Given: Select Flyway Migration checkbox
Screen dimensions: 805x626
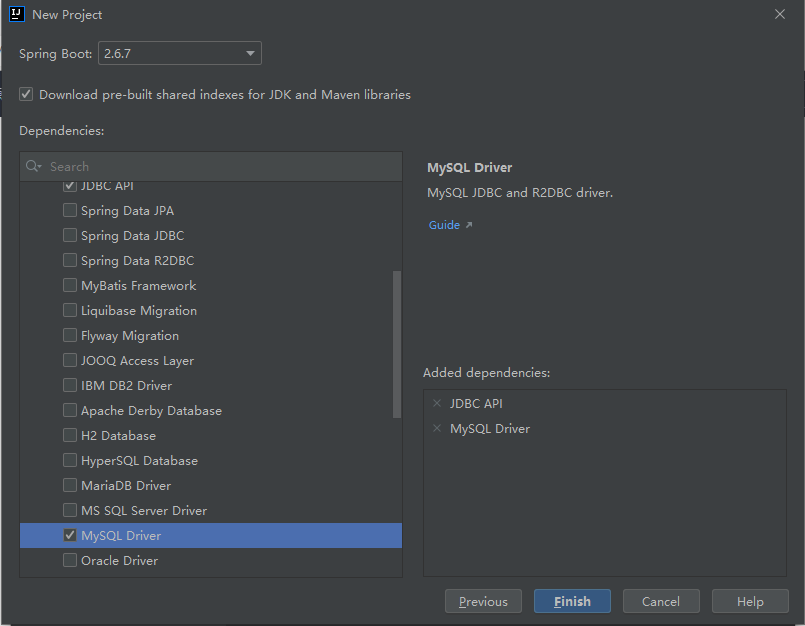Looking at the screenshot, I should 70,335.
